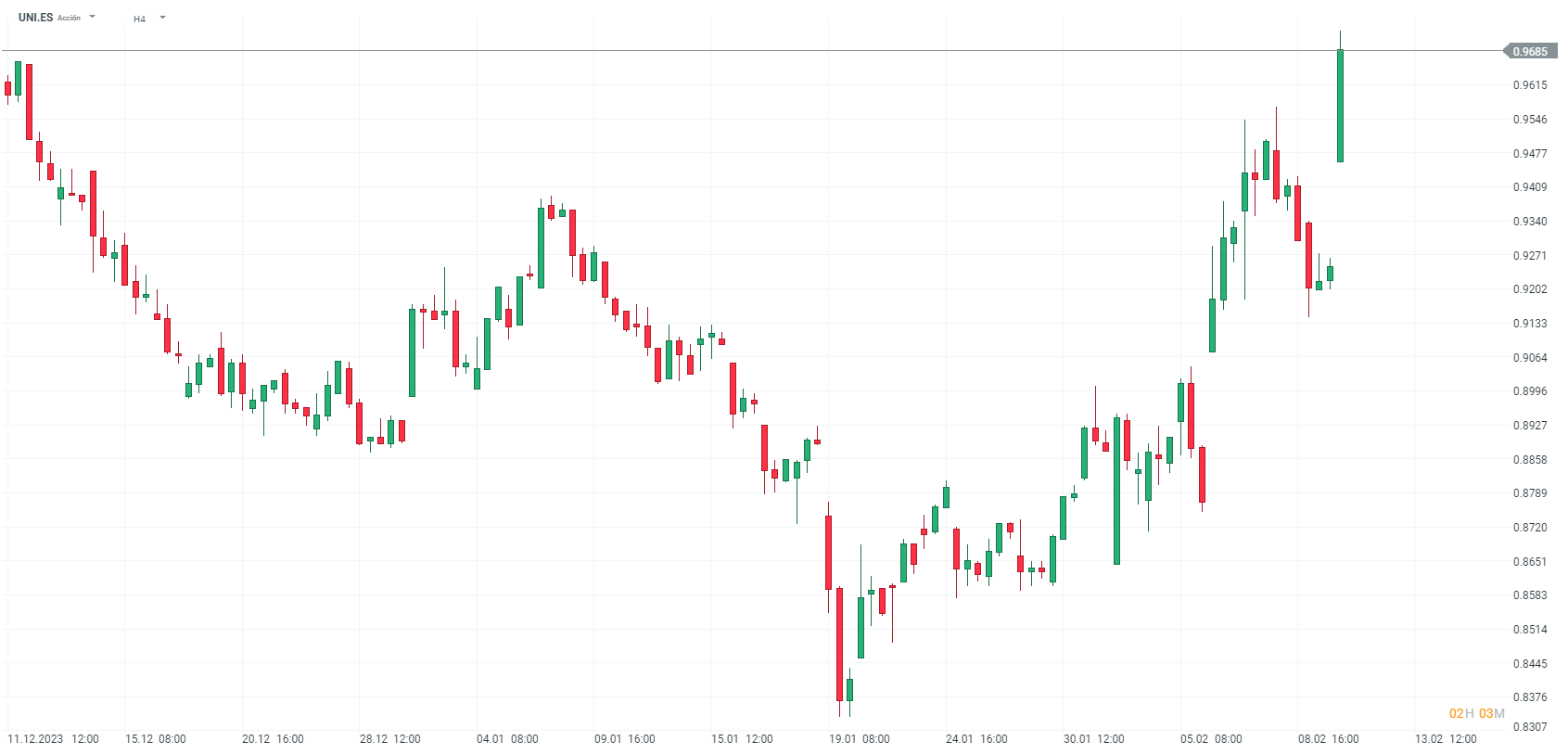
Task: Click the latest tall green candle at 0.9685
Action: pyautogui.click(x=1340, y=105)
